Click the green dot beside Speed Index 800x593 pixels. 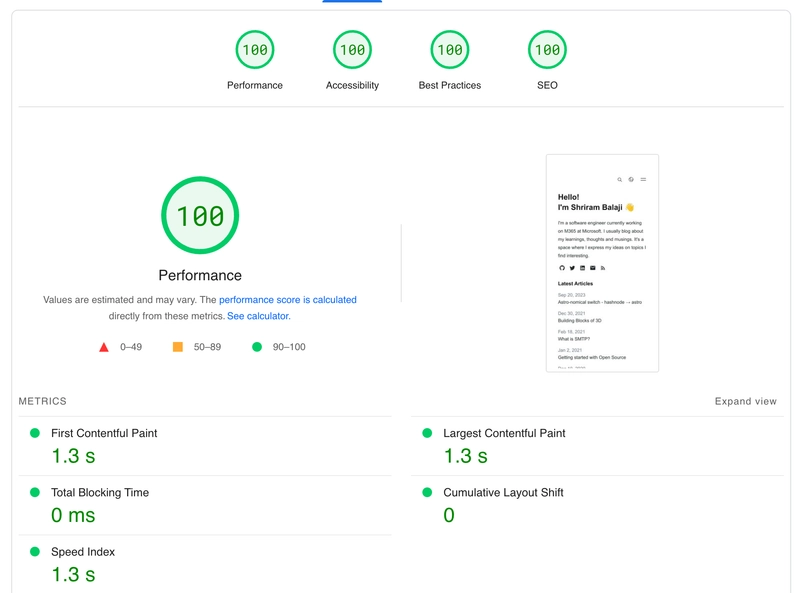click(35, 552)
